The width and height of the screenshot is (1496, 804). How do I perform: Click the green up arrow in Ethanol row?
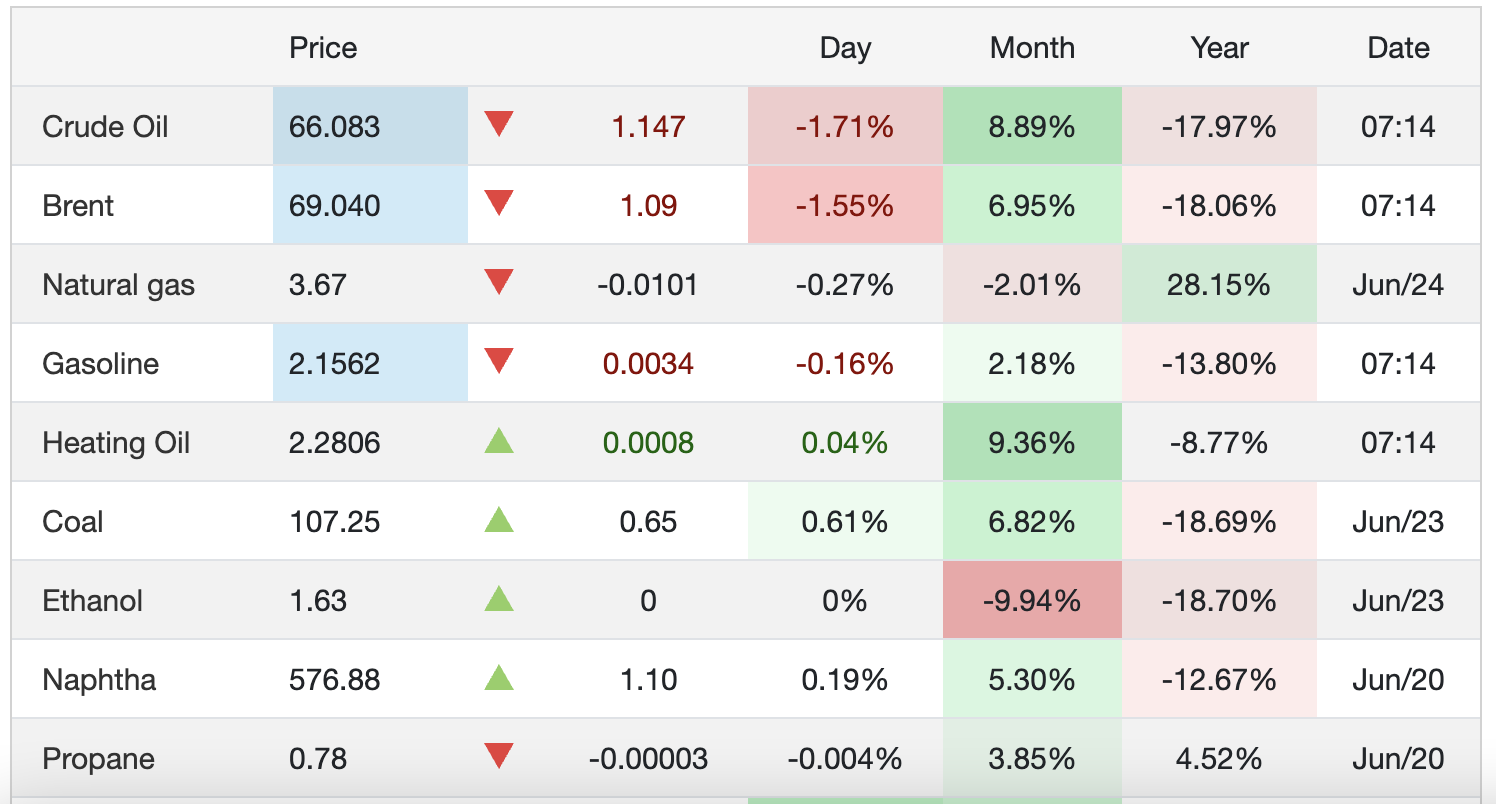click(498, 599)
